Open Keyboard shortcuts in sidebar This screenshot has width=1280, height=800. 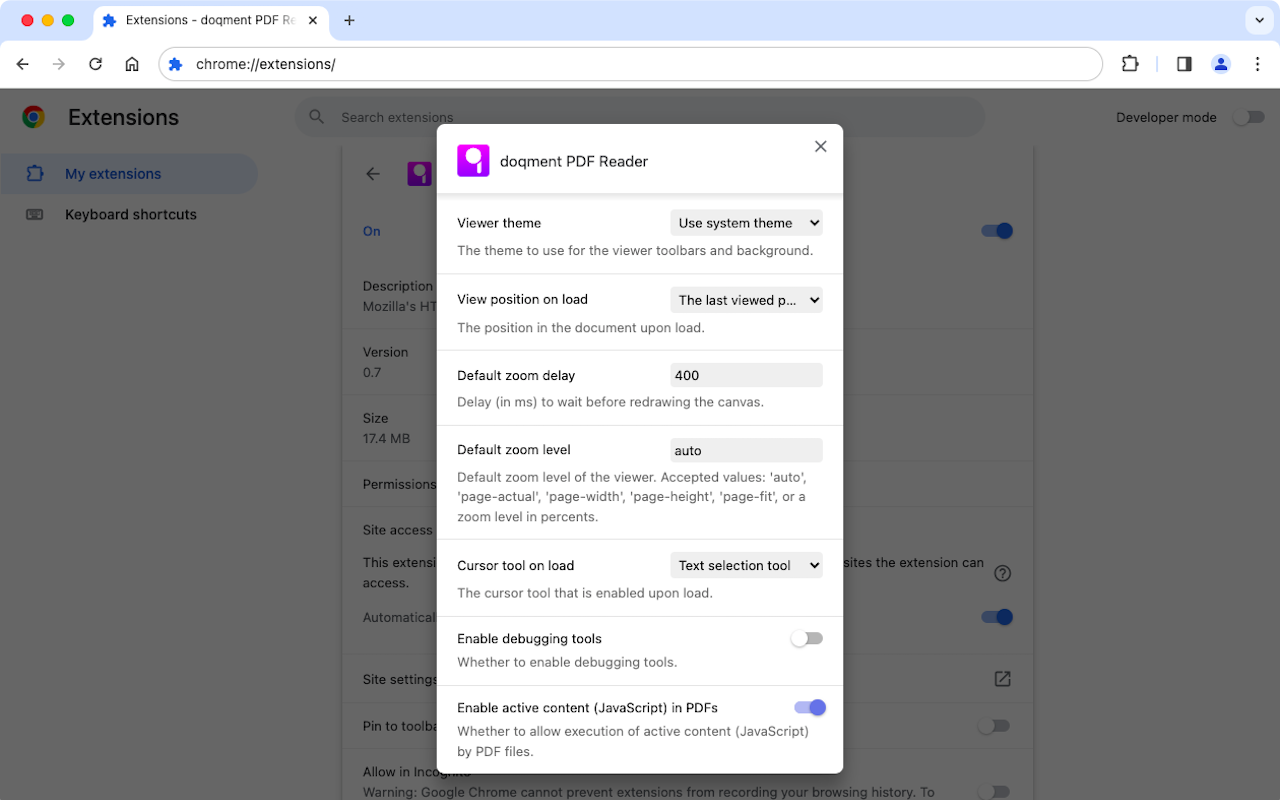[130, 215]
